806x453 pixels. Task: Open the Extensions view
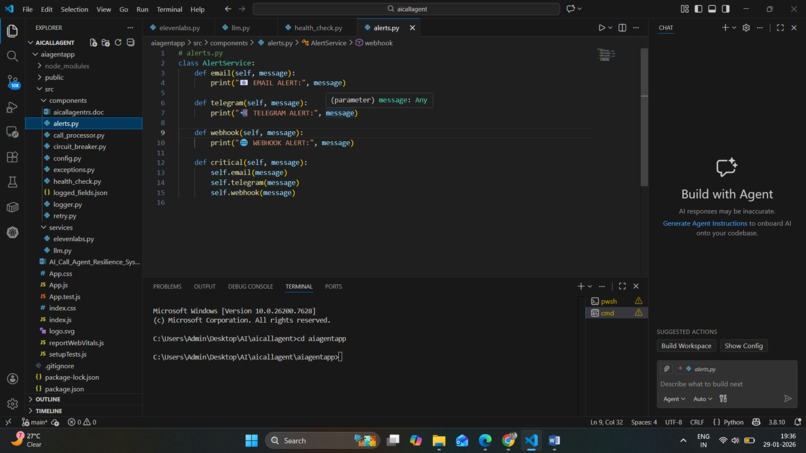(12, 157)
